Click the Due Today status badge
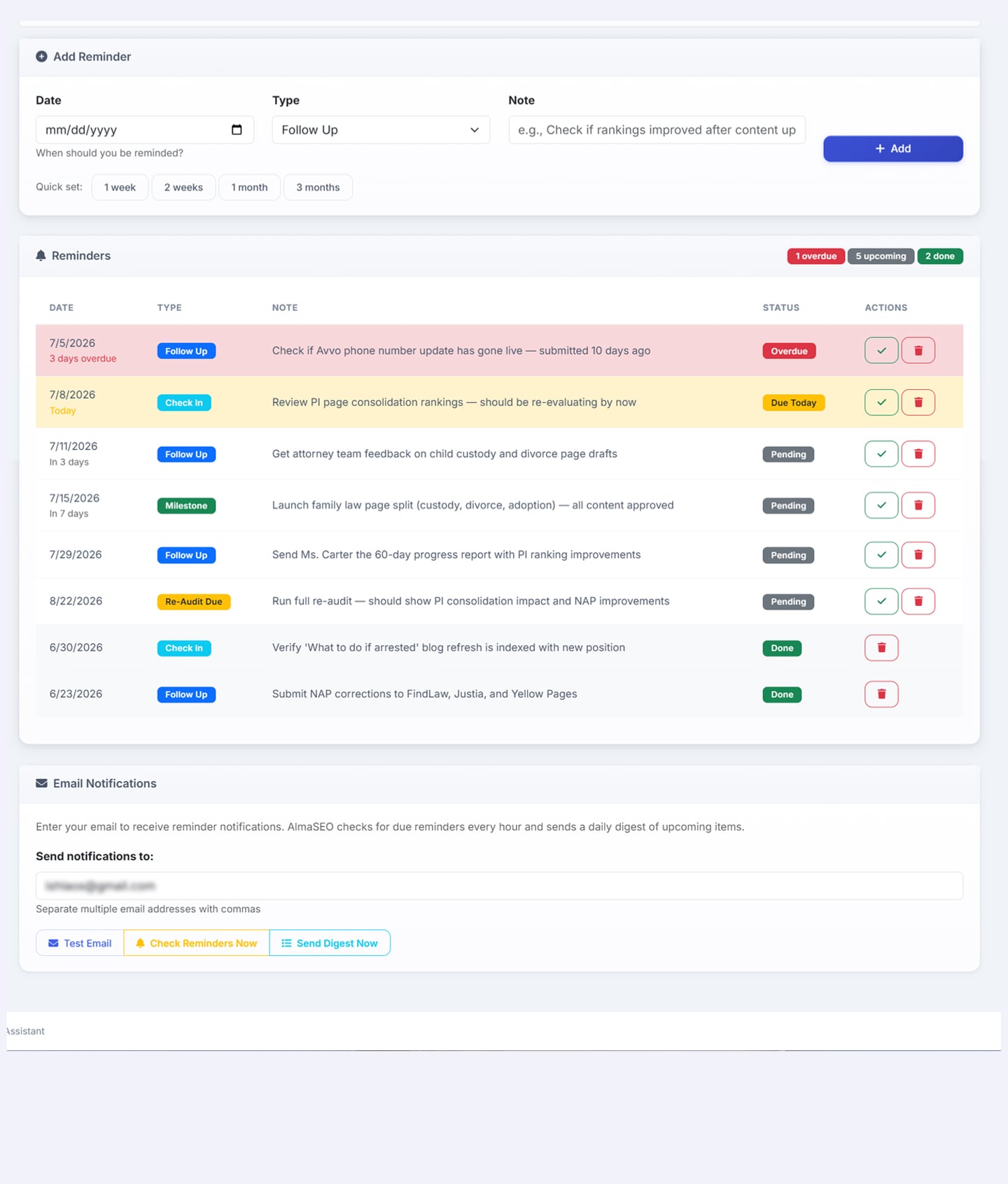 794,403
